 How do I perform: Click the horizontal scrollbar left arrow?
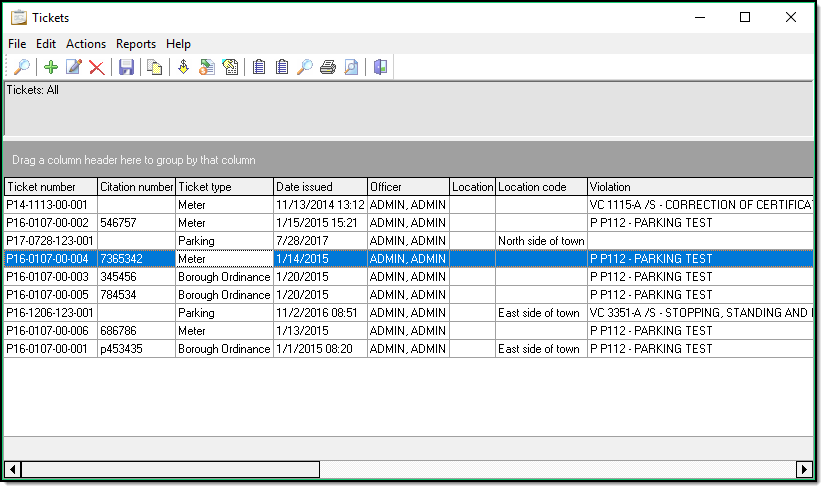[13, 469]
